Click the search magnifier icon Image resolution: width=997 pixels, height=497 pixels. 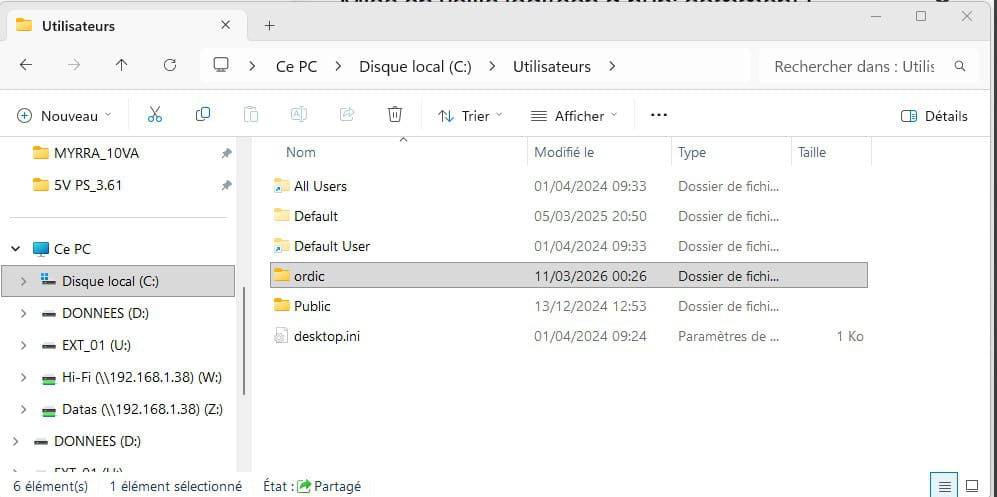960,67
